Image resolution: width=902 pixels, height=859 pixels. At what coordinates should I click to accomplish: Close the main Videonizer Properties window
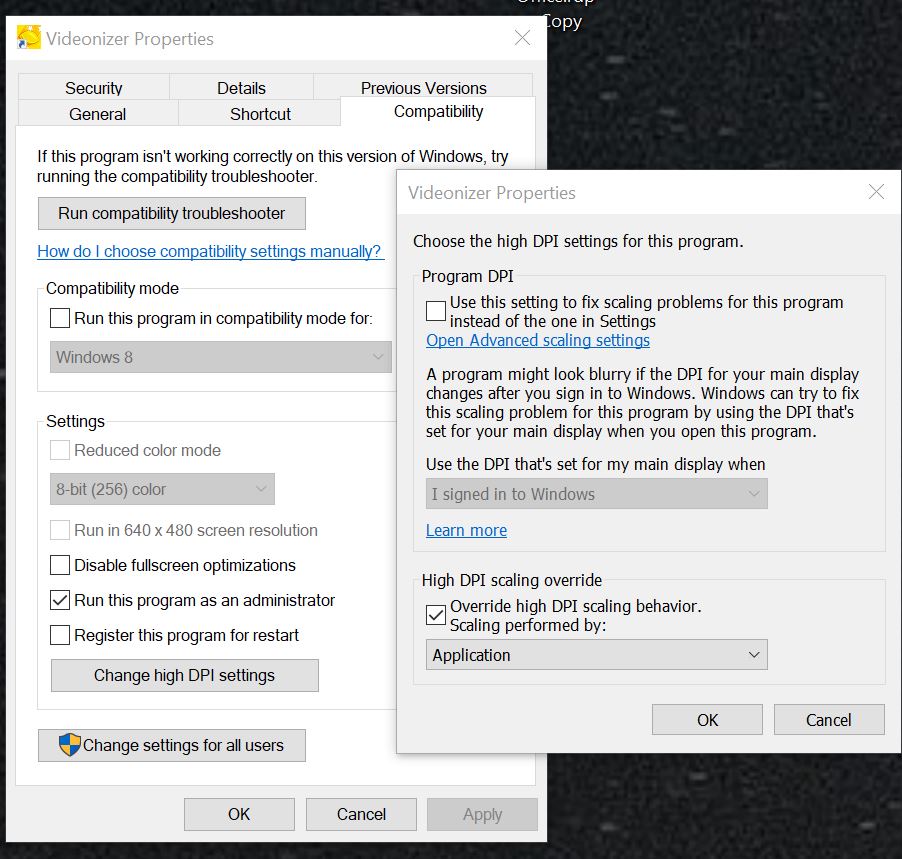tap(522, 38)
